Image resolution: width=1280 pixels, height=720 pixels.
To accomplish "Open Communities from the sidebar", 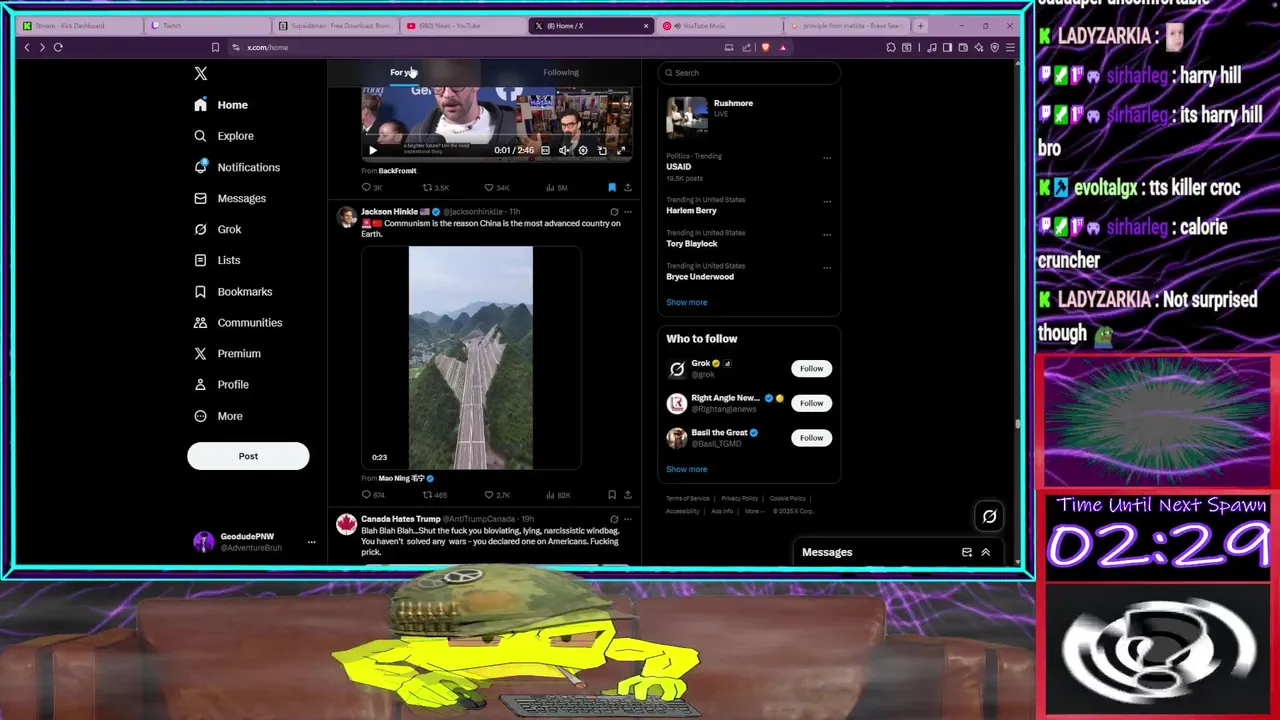I will point(238,322).
